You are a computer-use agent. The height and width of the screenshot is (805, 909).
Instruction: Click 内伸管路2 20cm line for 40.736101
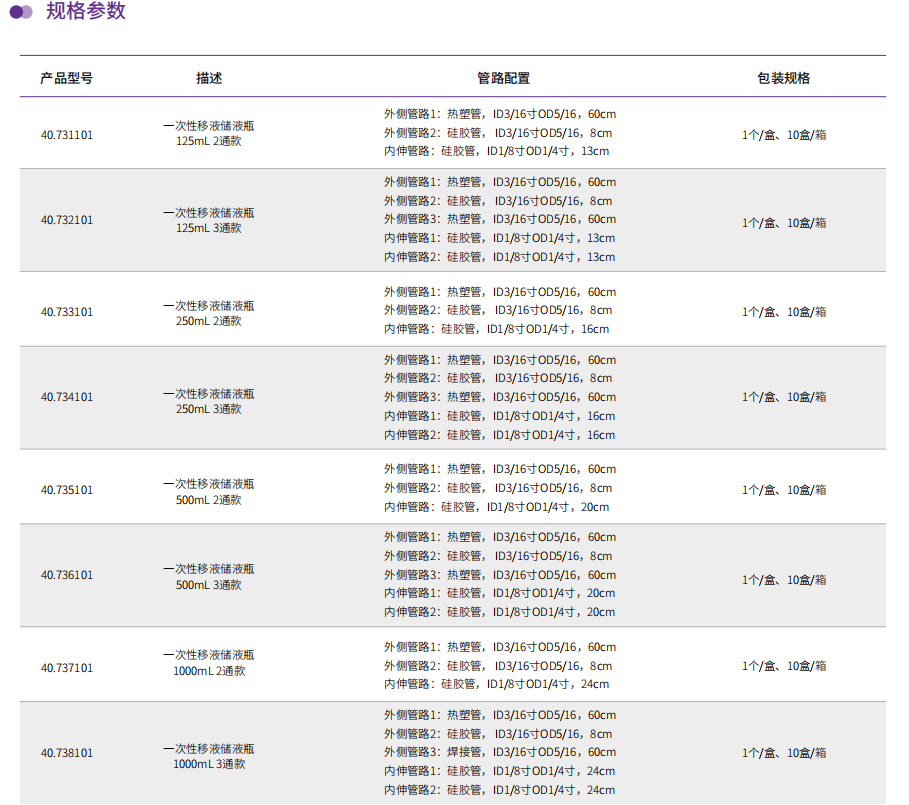point(499,613)
